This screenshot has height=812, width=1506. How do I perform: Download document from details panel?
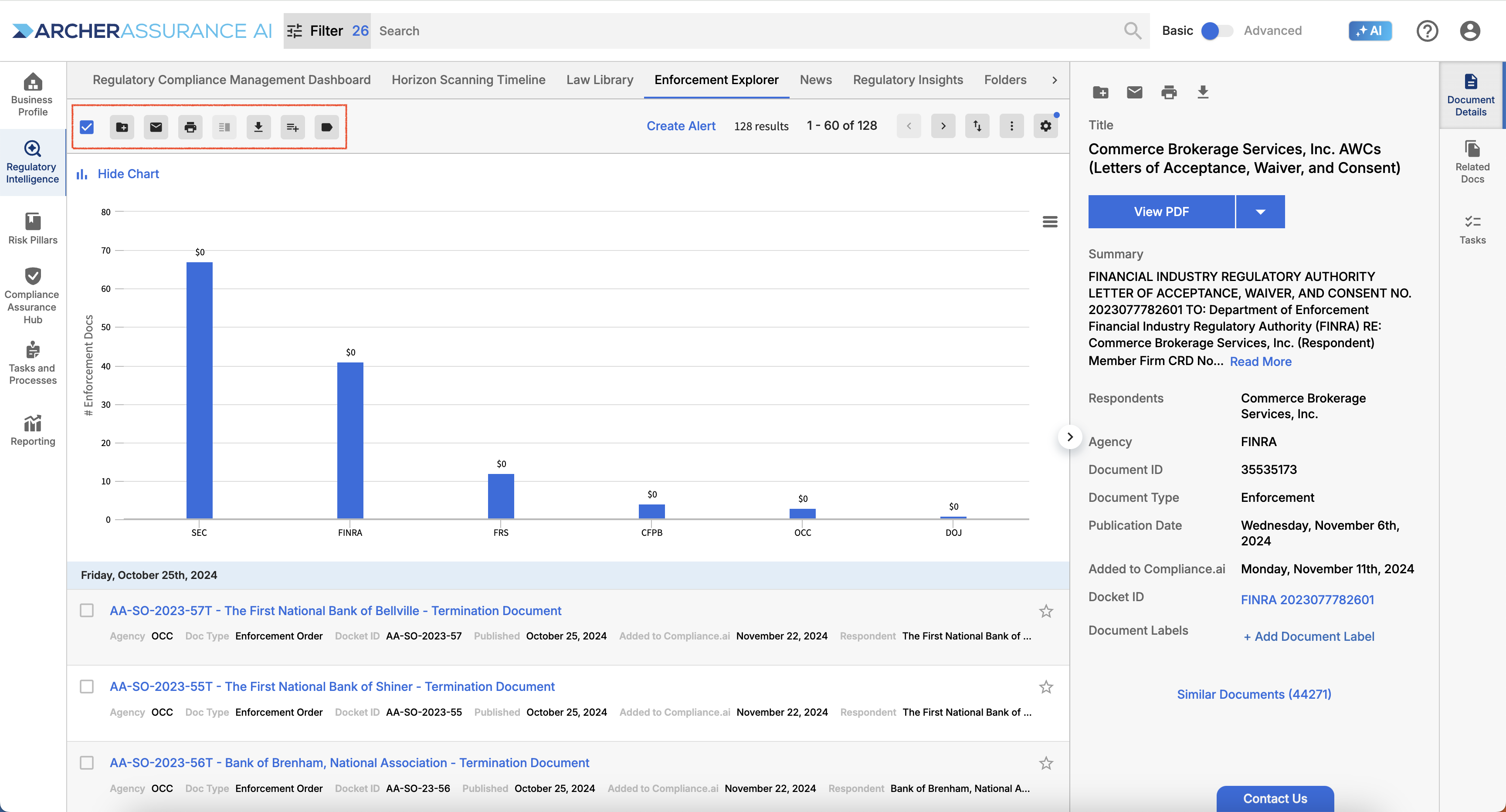tap(1203, 92)
